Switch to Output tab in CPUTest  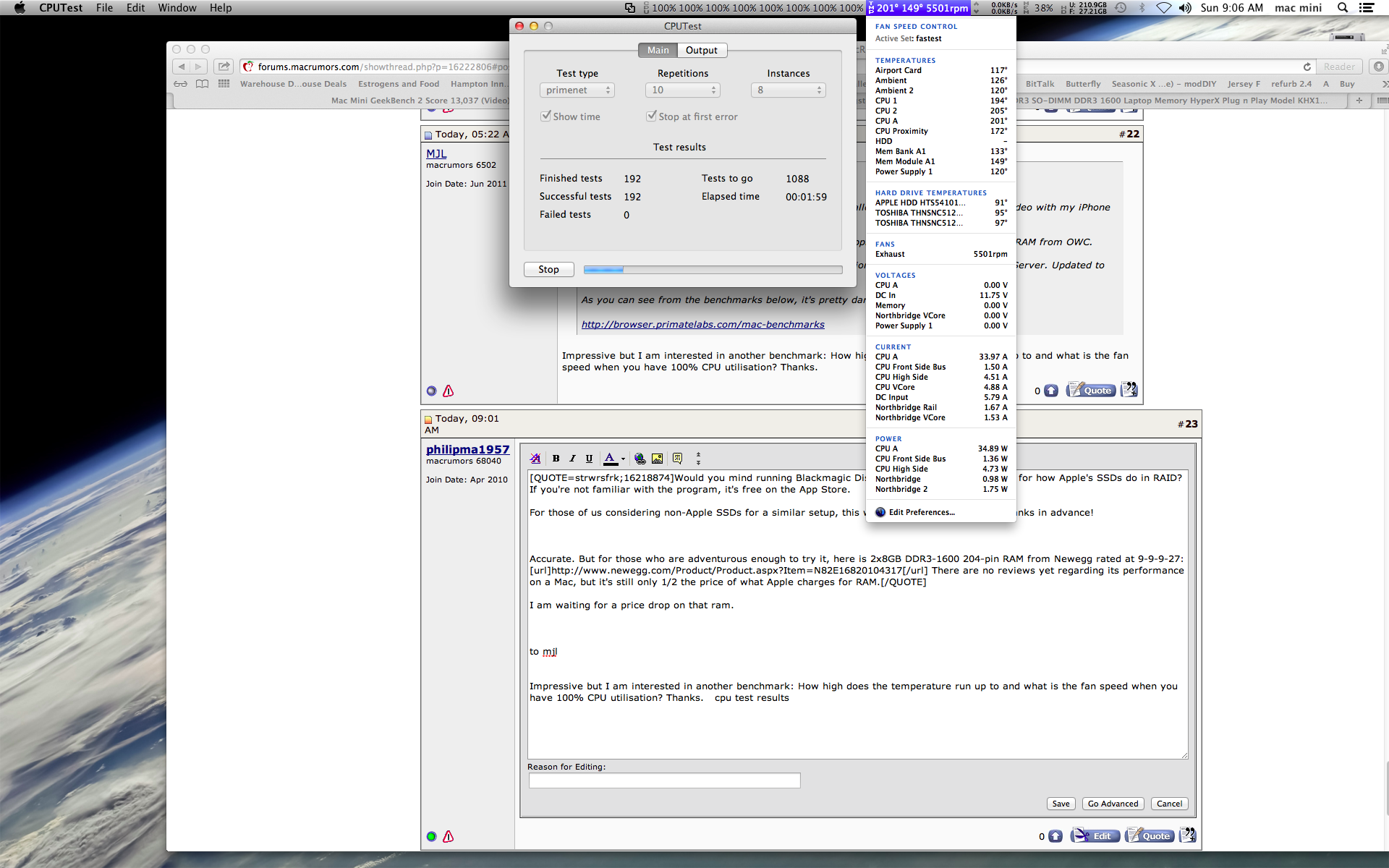[702, 50]
